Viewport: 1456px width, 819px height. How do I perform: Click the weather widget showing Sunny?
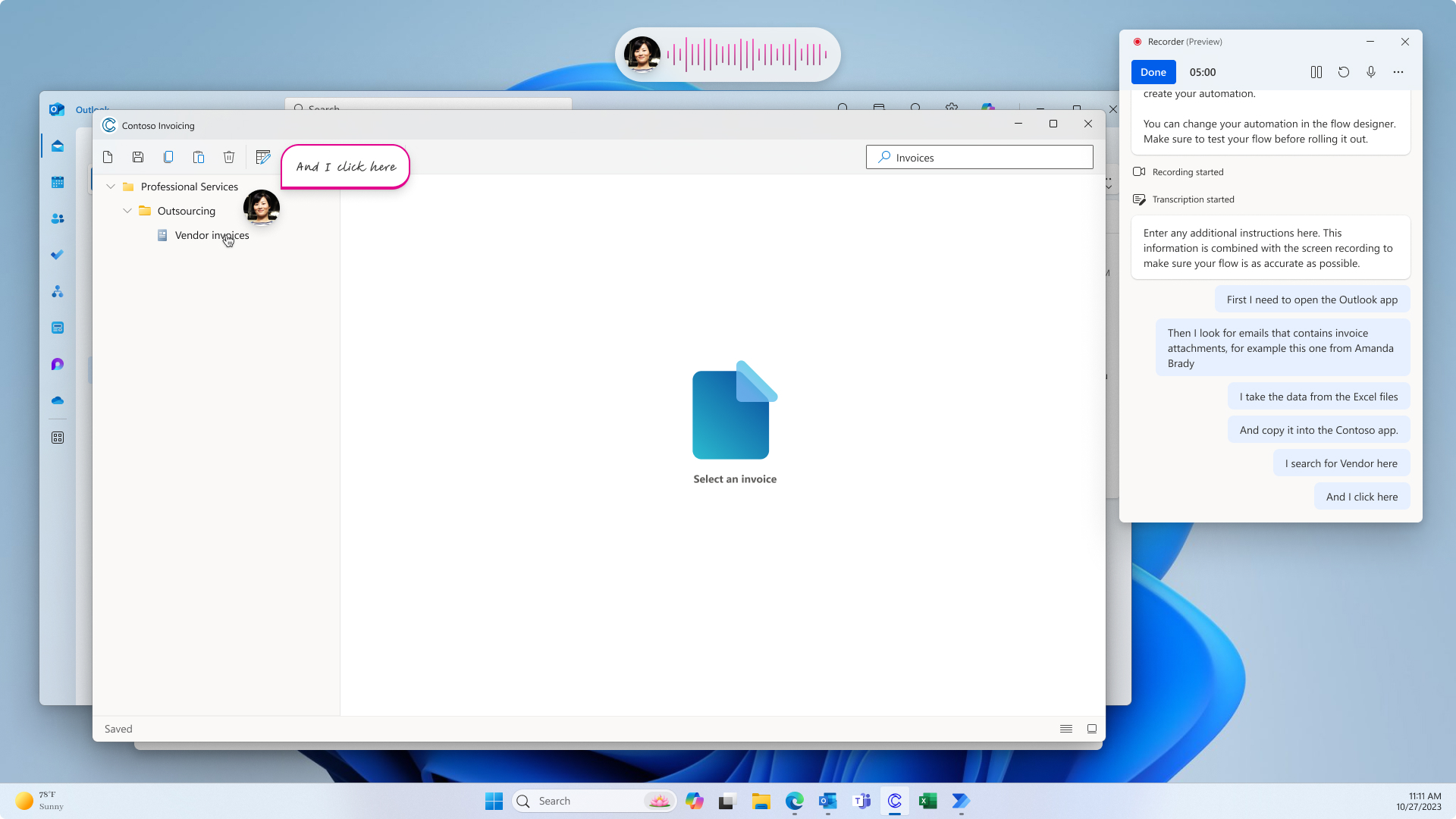[40, 801]
